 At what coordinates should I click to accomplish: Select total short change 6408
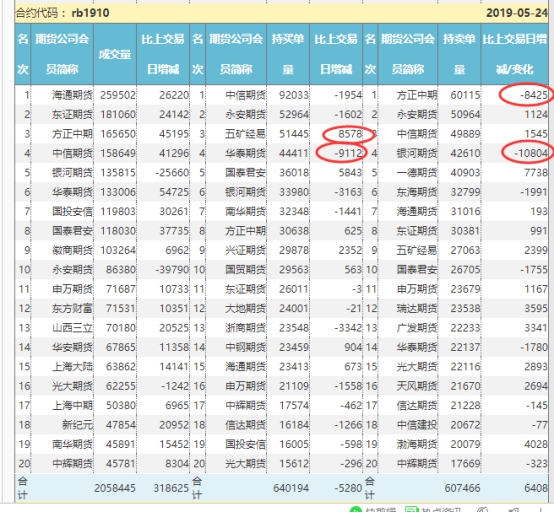pos(536,488)
